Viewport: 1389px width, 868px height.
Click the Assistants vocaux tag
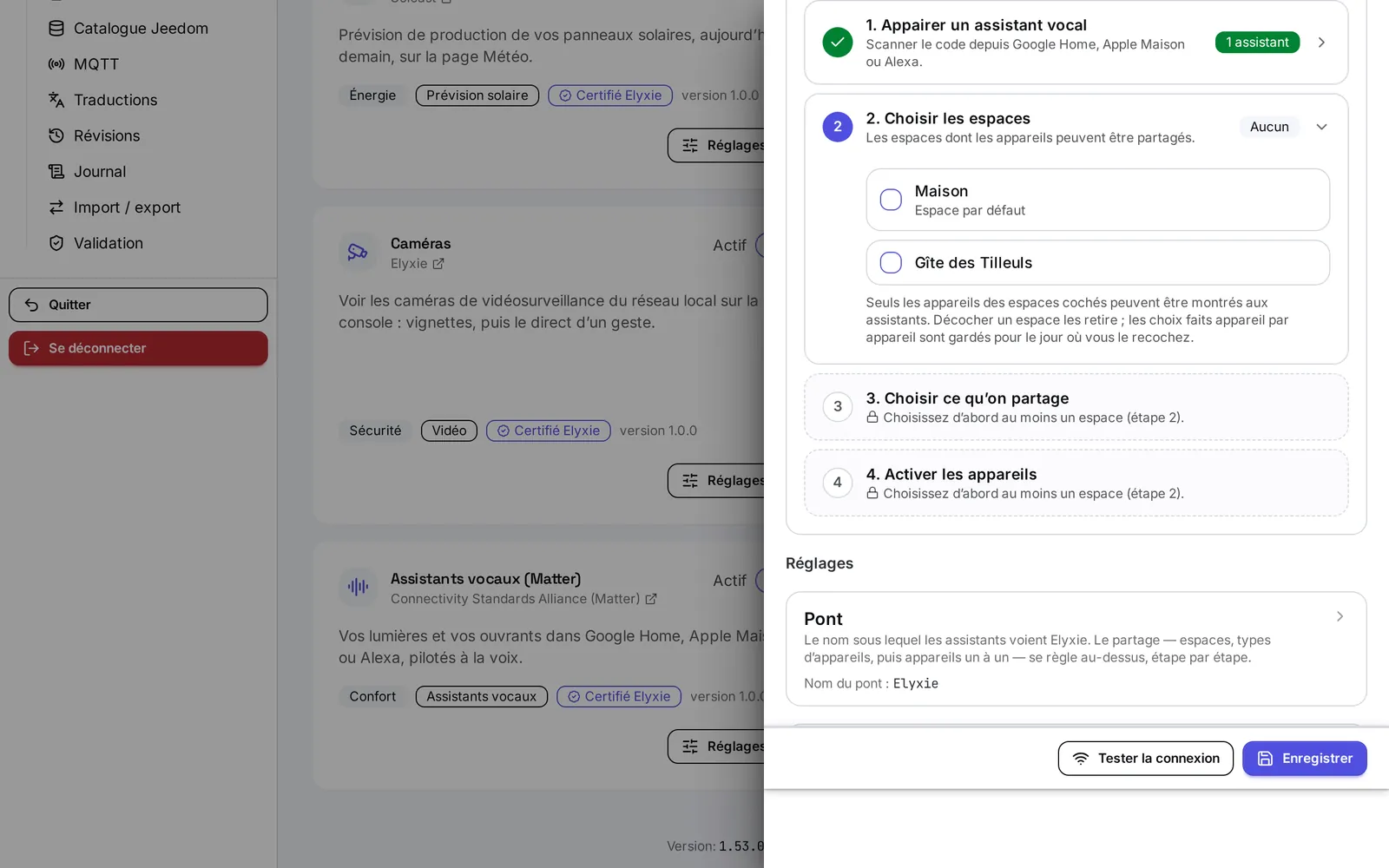[x=482, y=696]
